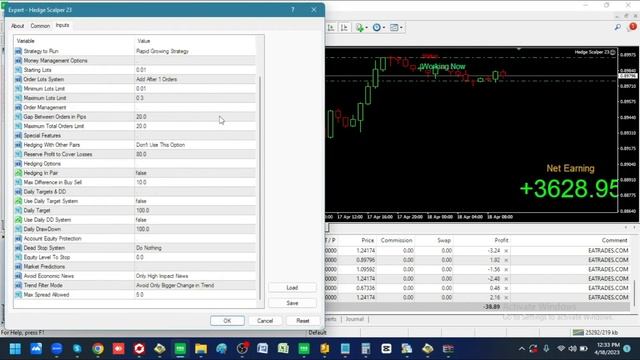Change Order Lots System value 'Add After 1 Orders'
640x360 pixels.
(x=195, y=79)
